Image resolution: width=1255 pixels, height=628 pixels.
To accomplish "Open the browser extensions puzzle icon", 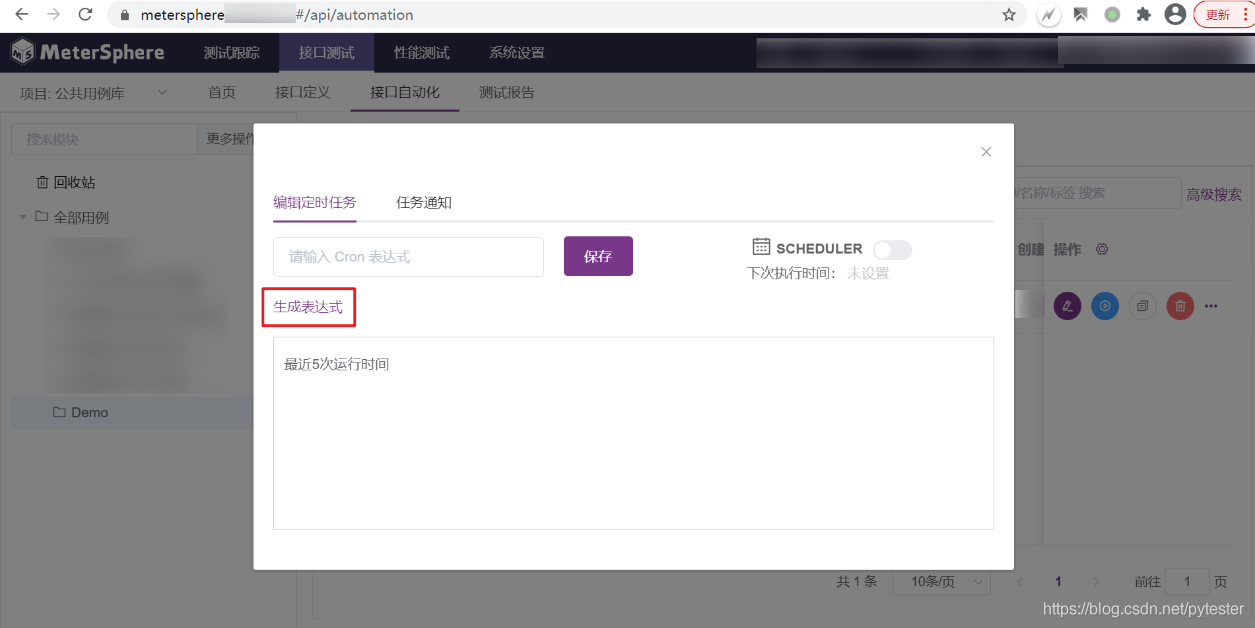I will tap(1143, 15).
